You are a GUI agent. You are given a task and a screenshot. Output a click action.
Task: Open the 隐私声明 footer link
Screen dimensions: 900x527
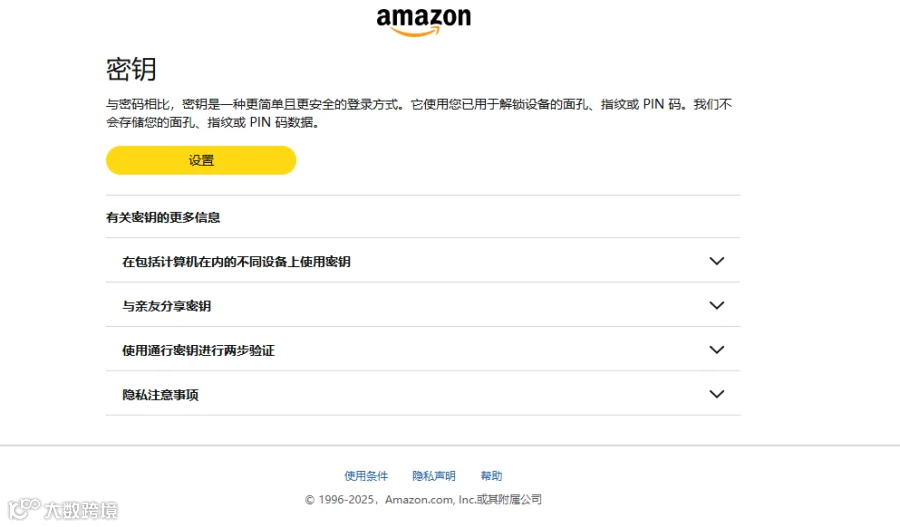click(x=433, y=476)
